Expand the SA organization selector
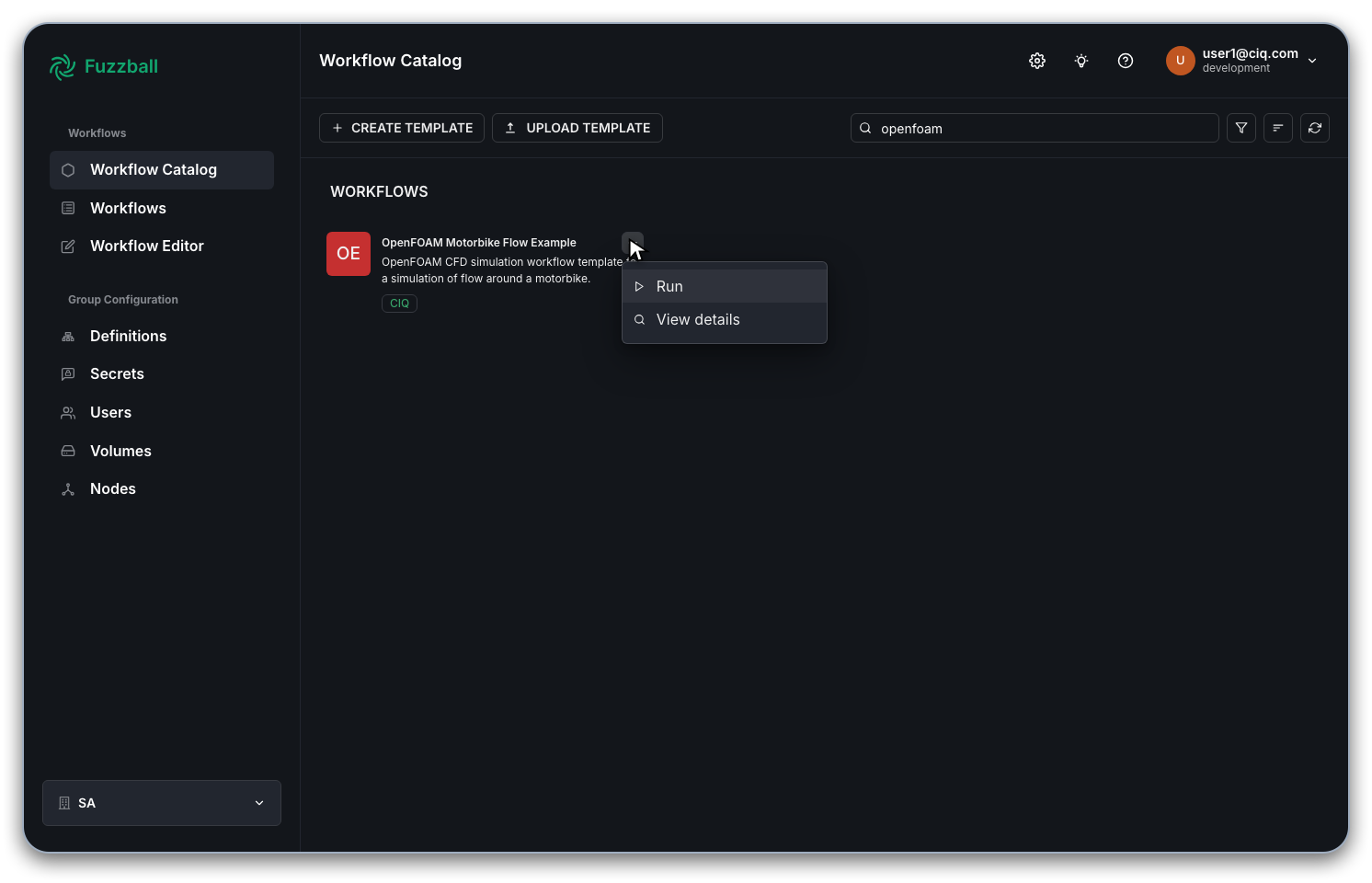1372x883 pixels. [x=162, y=803]
